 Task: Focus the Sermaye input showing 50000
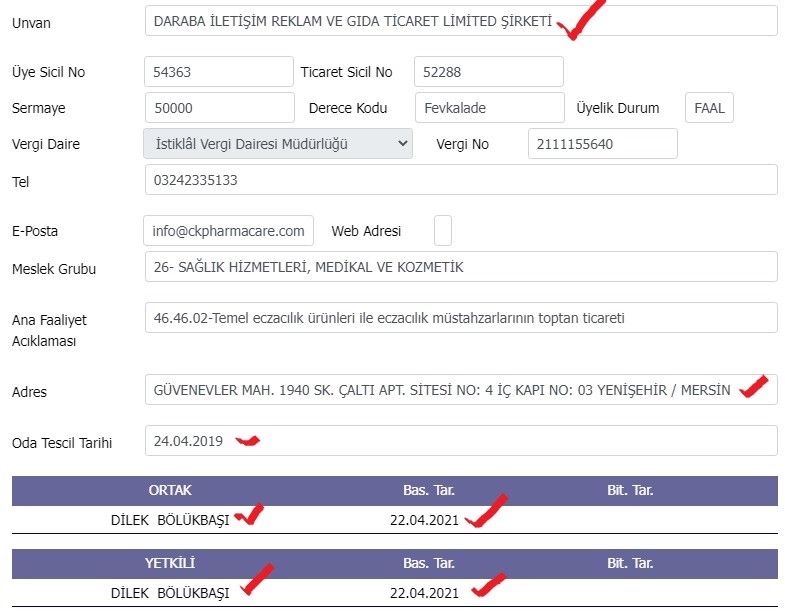(x=220, y=108)
